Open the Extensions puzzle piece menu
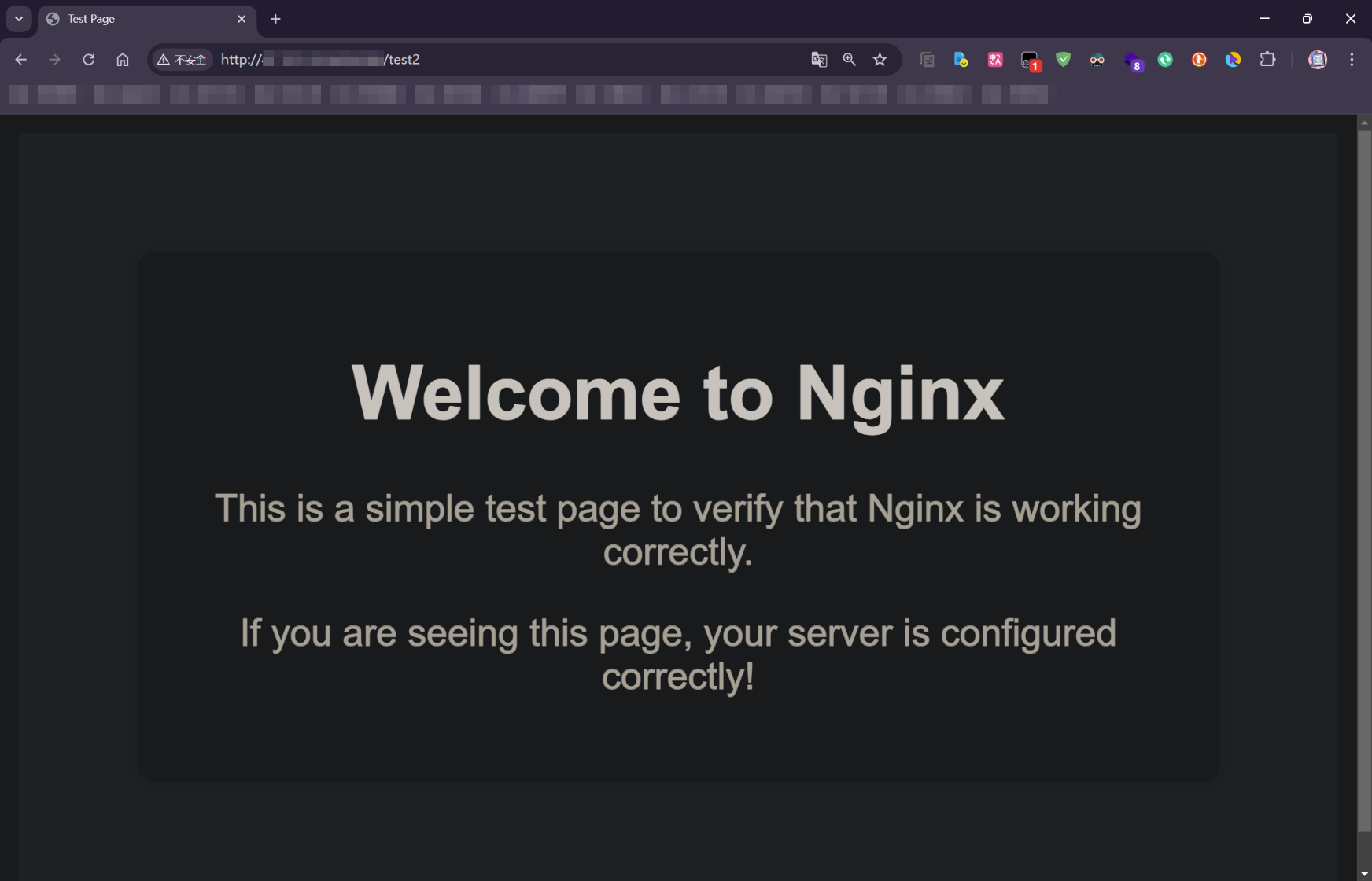Viewport: 1372px width, 881px height. (x=1267, y=60)
